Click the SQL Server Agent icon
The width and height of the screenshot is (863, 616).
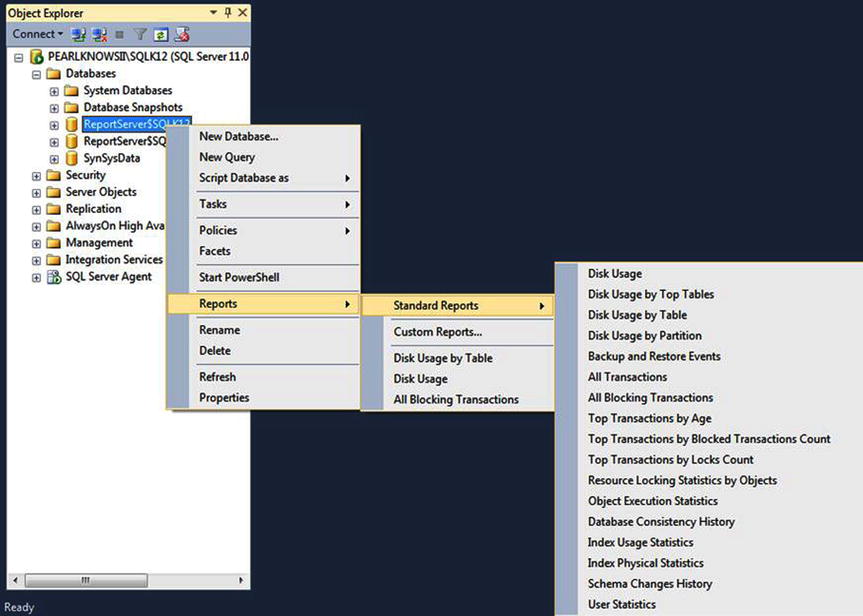(53, 277)
